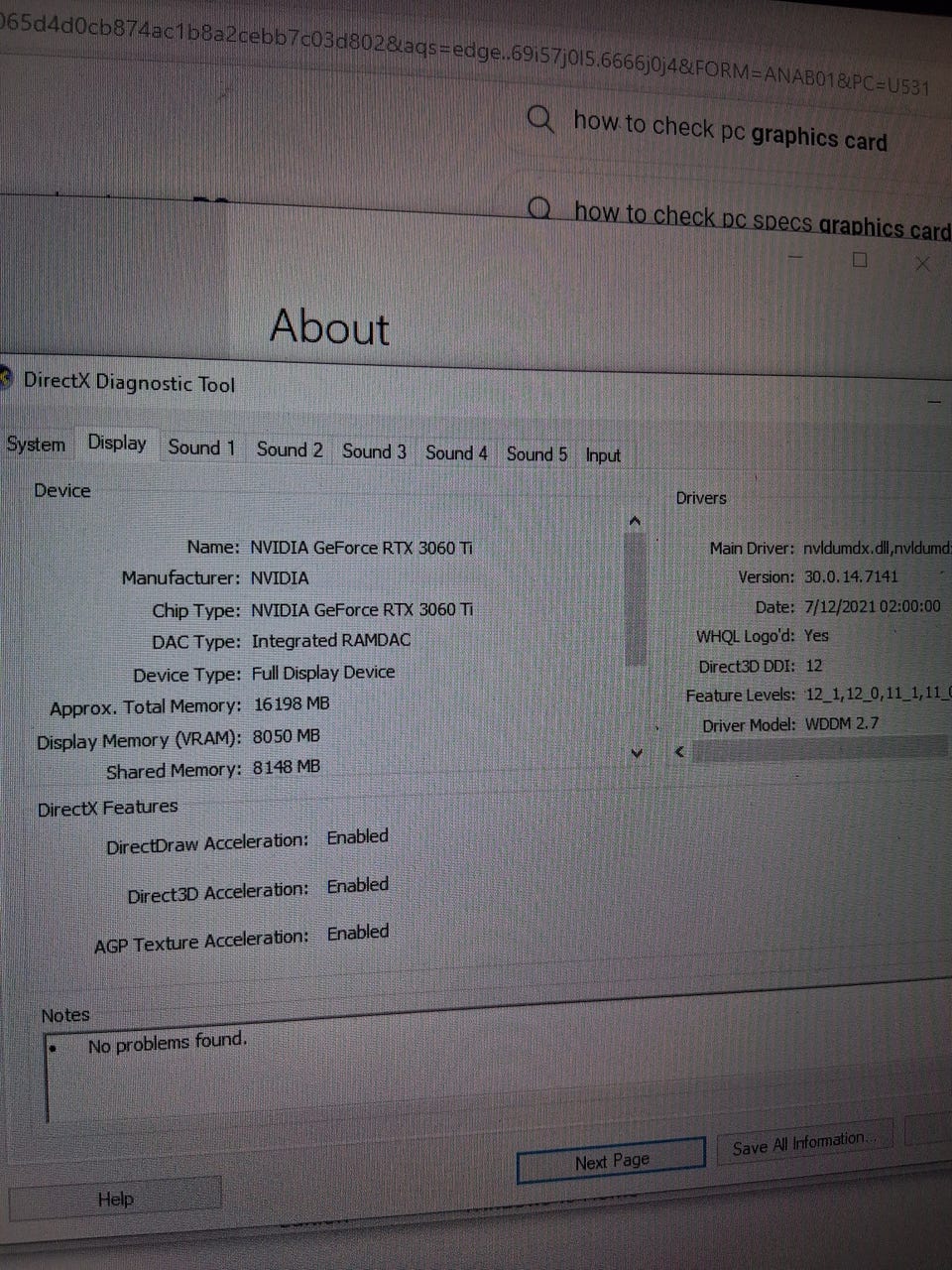The width and height of the screenshot is (952, 1270).
Task: Click Device Type value Full Display Device
Action: [323, 673]
